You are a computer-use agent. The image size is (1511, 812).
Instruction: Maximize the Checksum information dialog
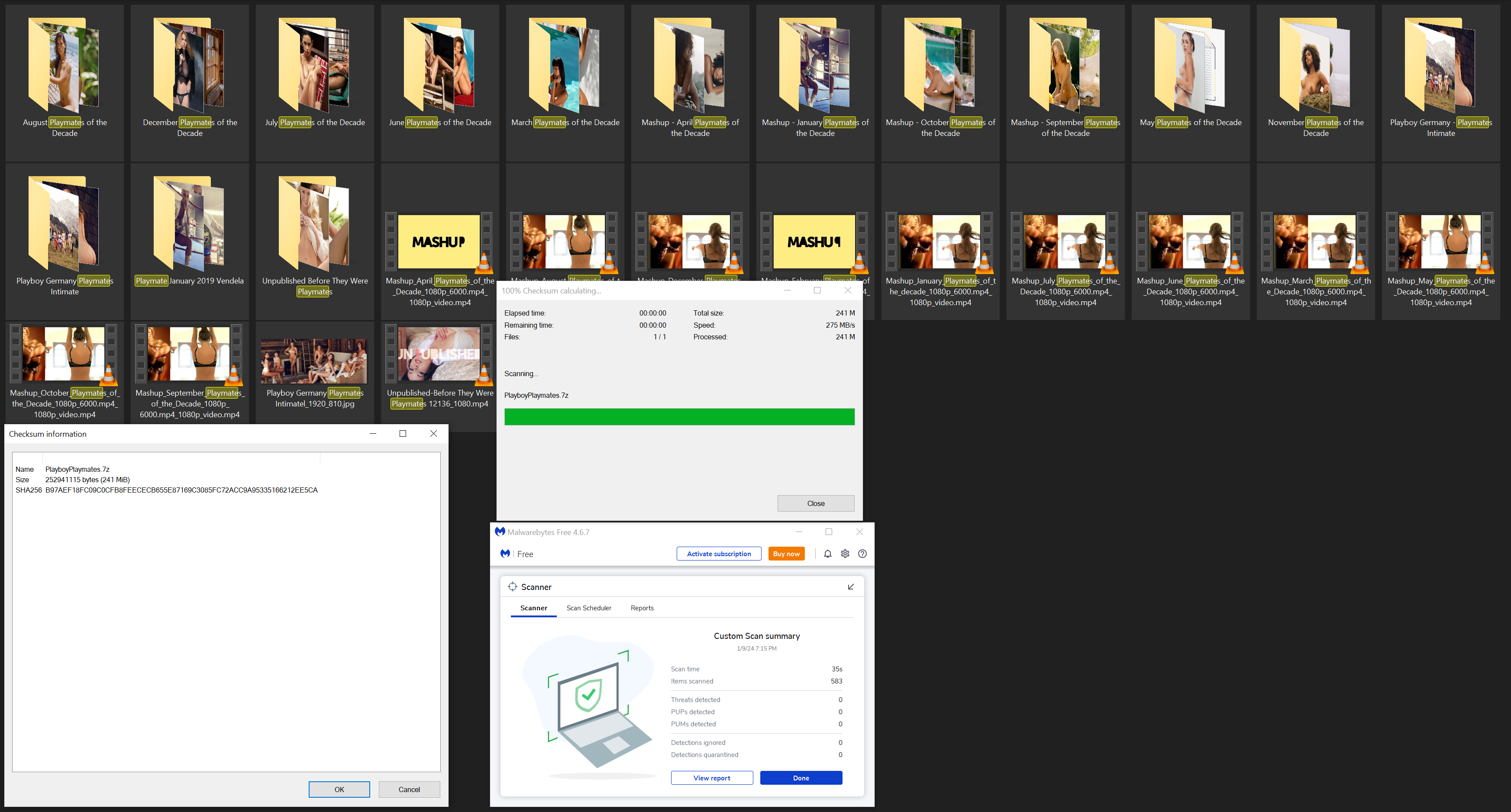[403, 433]
